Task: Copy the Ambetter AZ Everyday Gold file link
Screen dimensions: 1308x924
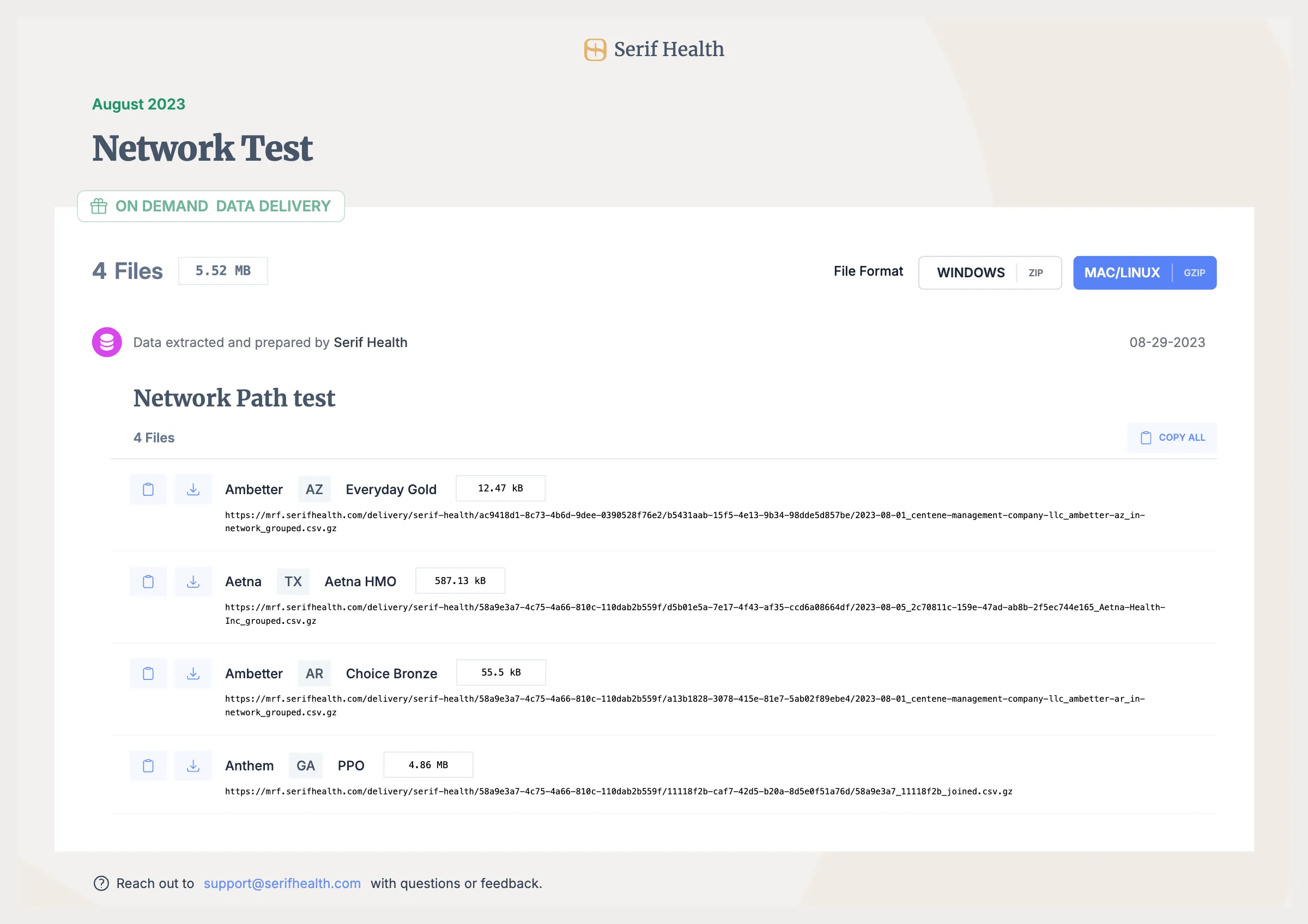Action: coord(148,489)
